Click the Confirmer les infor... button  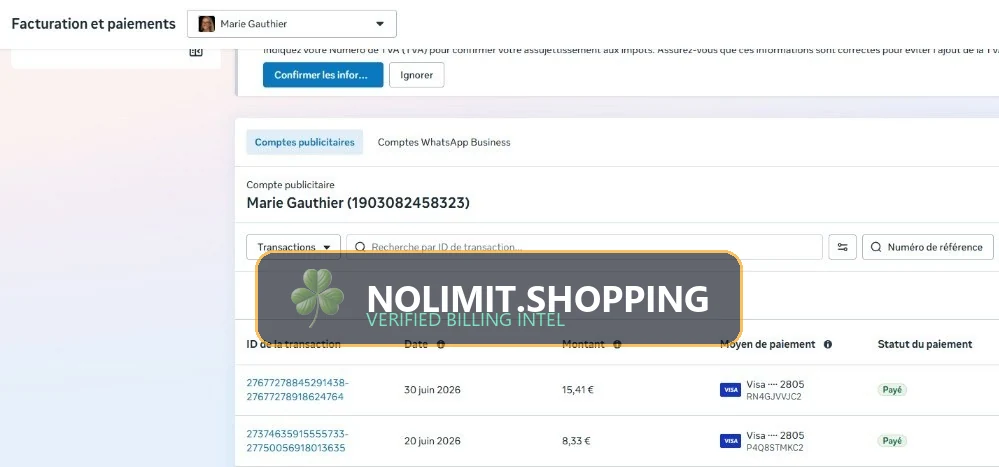coord(323,75)
